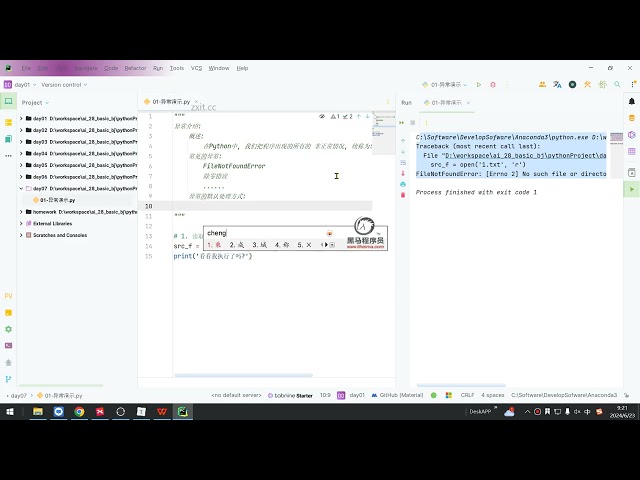Viewport: 640px width, 480px height.
Task: Print the console output
Action: click(403, 184)
